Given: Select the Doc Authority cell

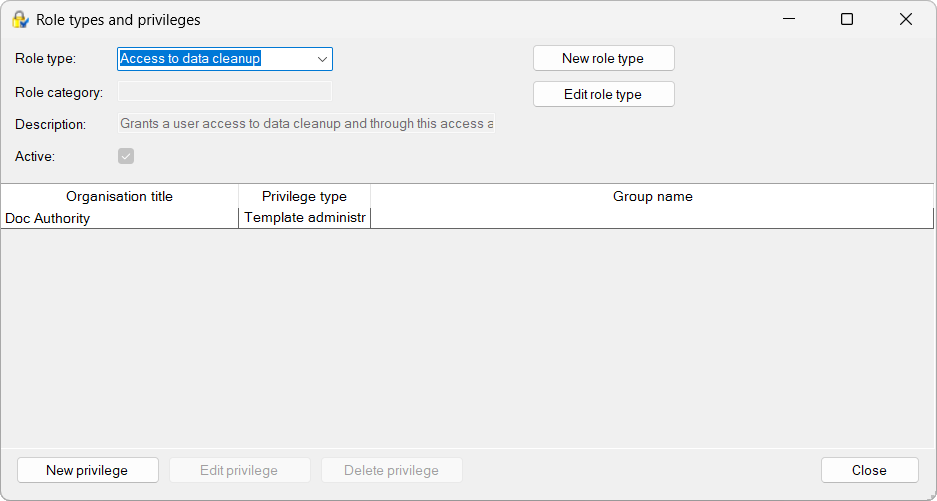Looking at the screenshot, I should click(x=120, y=218).
